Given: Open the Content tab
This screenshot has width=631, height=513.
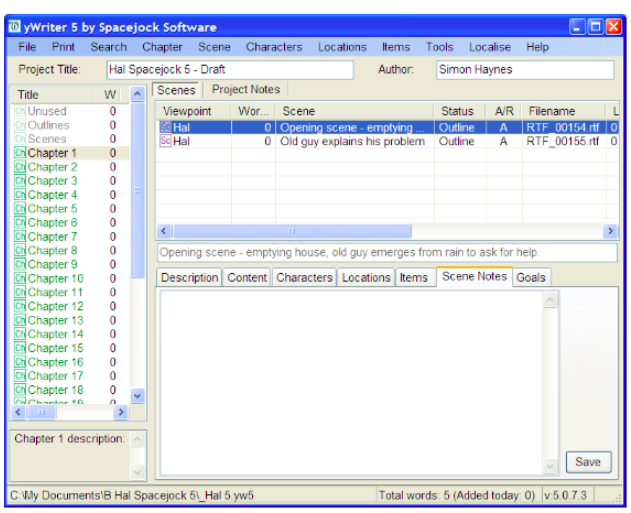Looking at the screenshot, I should [x=246, y=277].
